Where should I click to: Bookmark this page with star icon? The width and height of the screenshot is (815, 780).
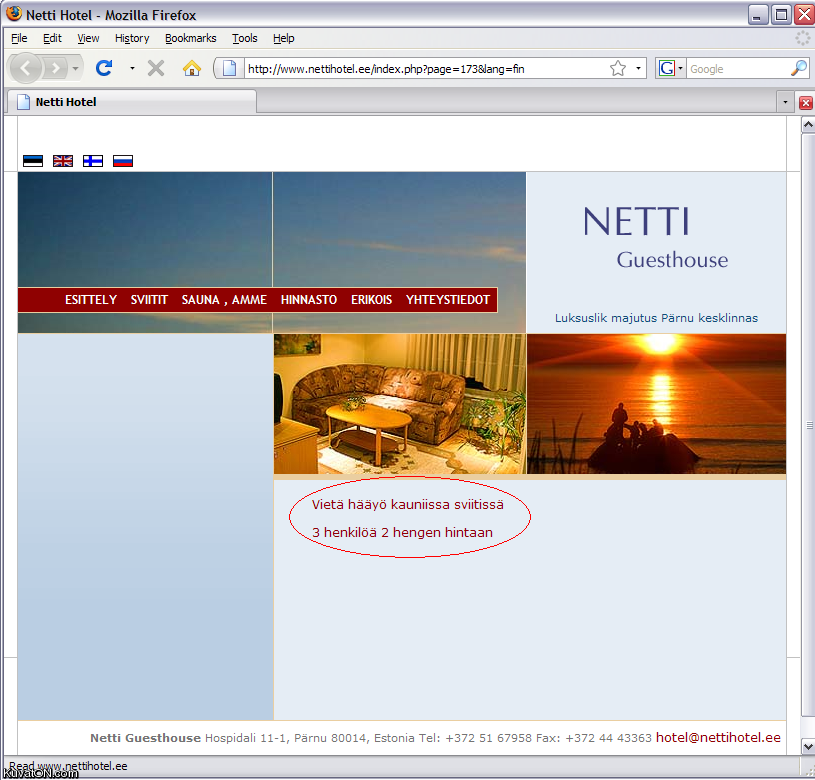618,68
